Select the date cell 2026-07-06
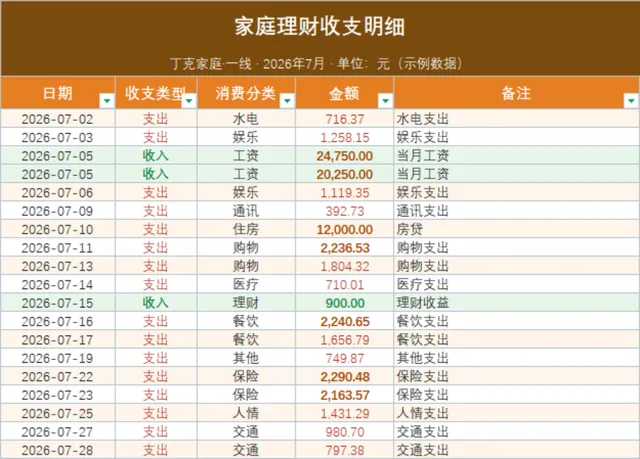This screenshot has height=459, width=640. pyautogui.click(x=58, y=192)
